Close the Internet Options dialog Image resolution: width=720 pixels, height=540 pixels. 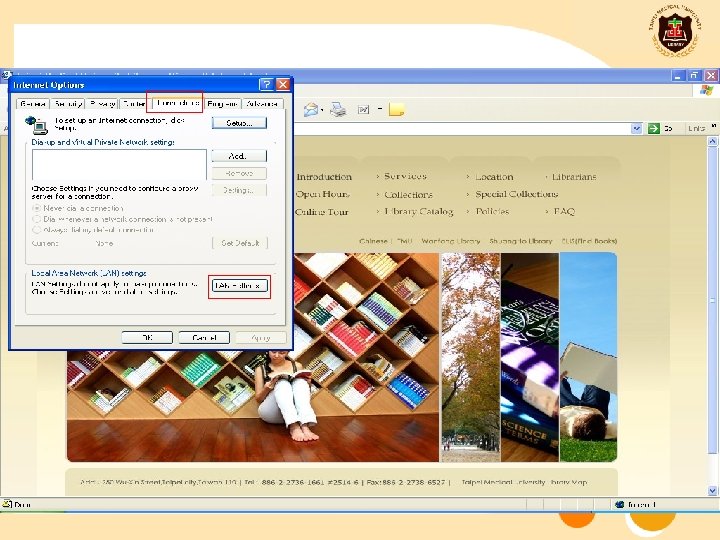pyautogui.click(x=283, y=84)
